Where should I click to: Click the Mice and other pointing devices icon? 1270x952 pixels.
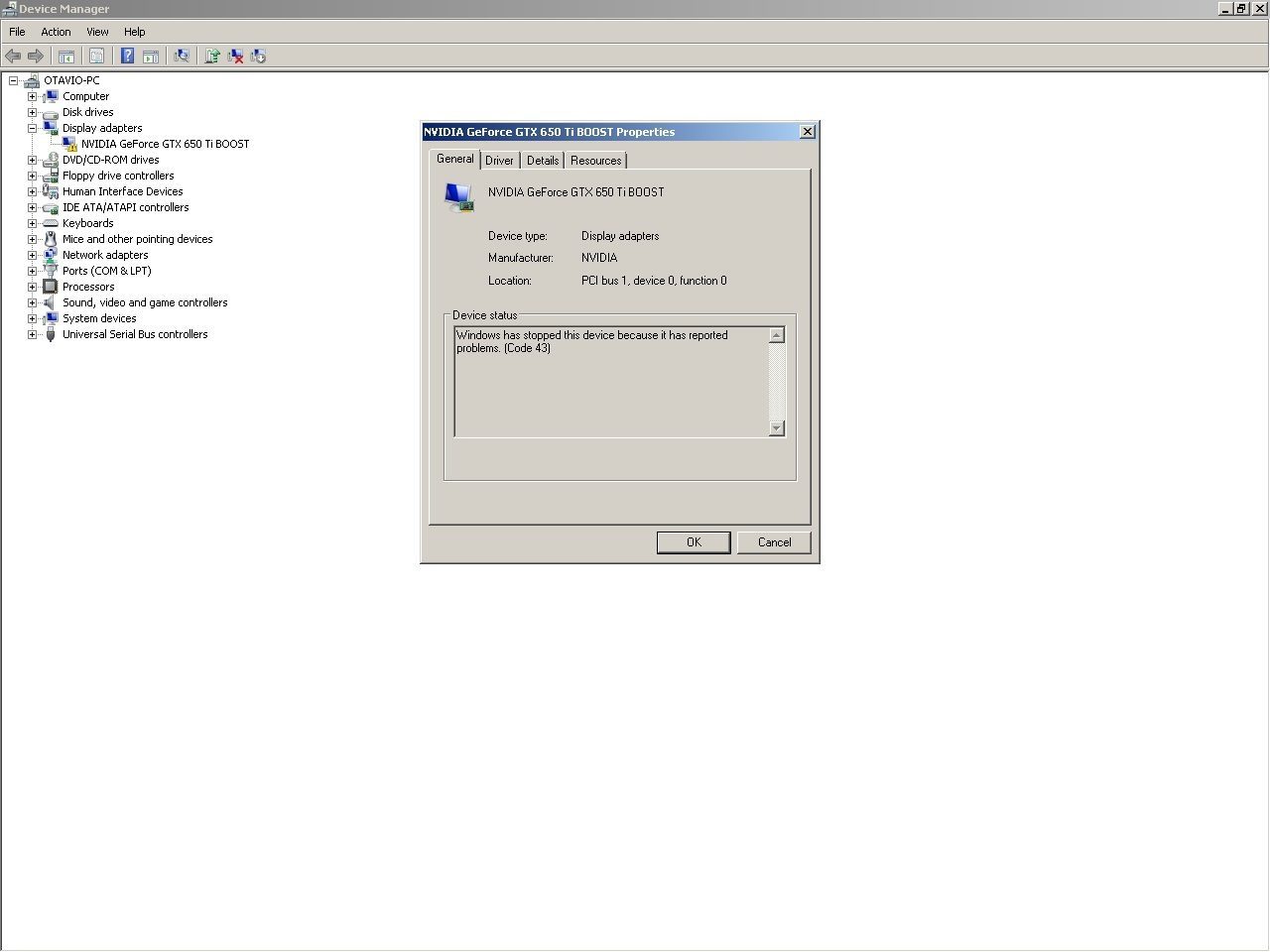51,239
